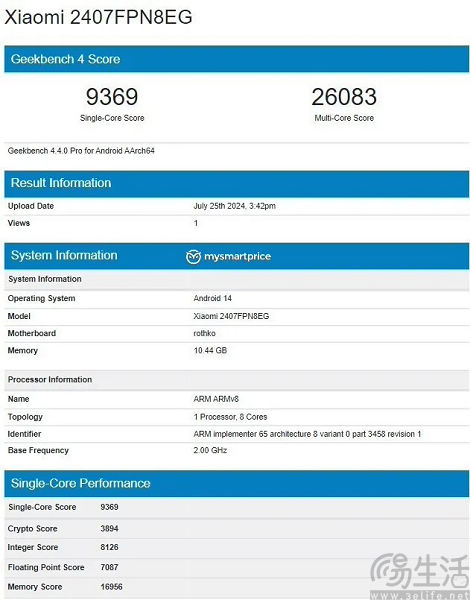Screen dimensions: 470x600
Task: Select the 9369 value in performance table
Action: [109, 507]
